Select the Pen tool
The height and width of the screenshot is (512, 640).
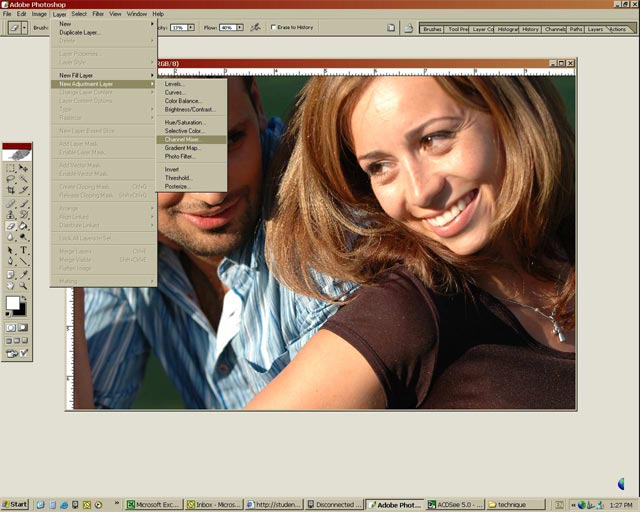click(x=11, y=261)
